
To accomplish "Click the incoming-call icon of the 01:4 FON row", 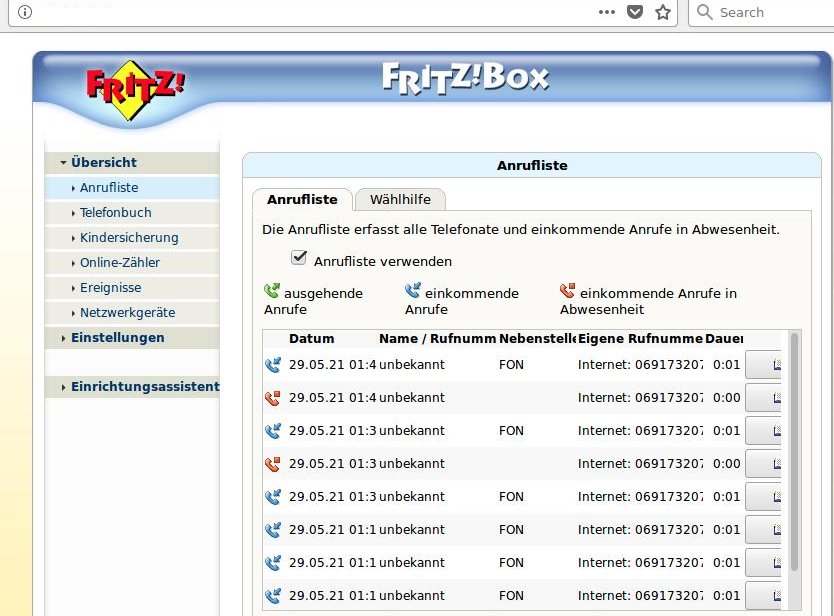I will [x=273, y=365].
